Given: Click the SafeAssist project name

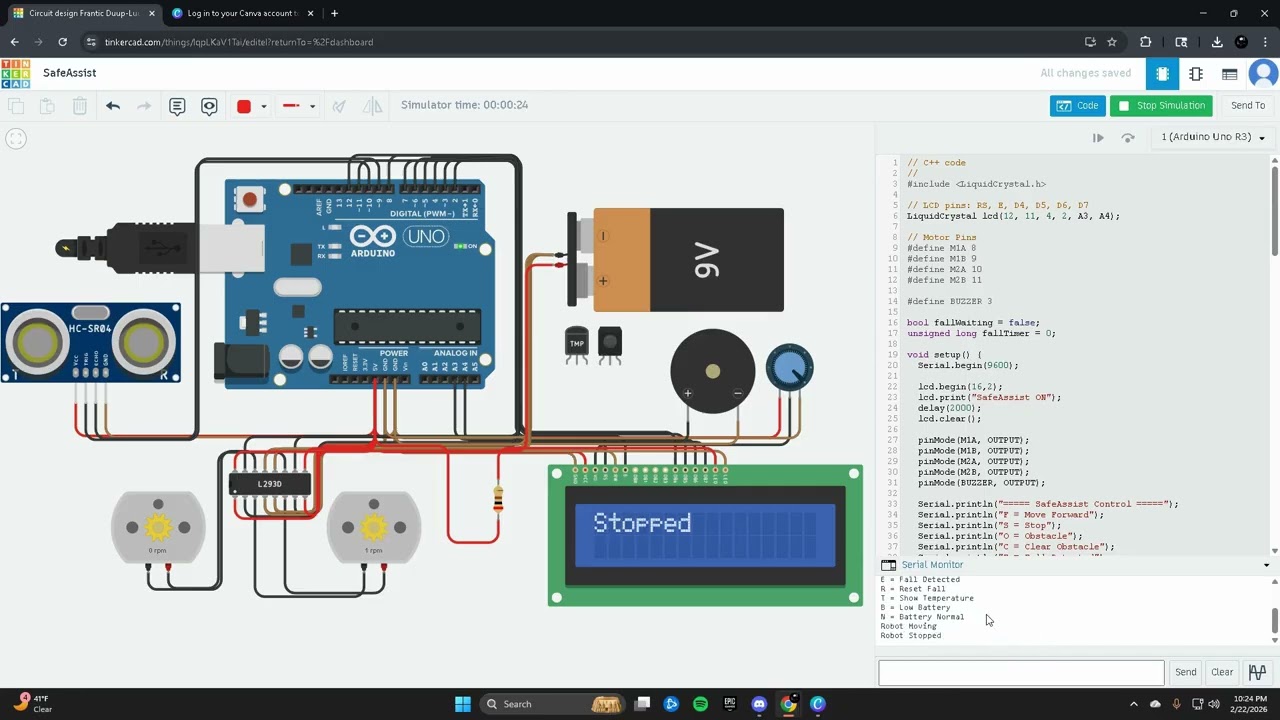Looking at the screenshot, I should [69, 73].
